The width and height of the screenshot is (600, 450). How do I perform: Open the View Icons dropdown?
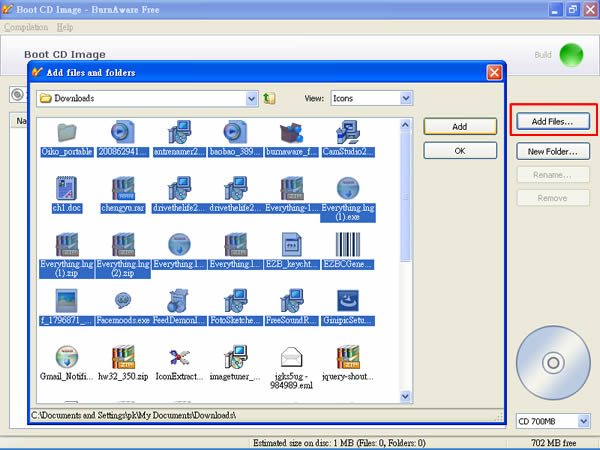point(406,98)
